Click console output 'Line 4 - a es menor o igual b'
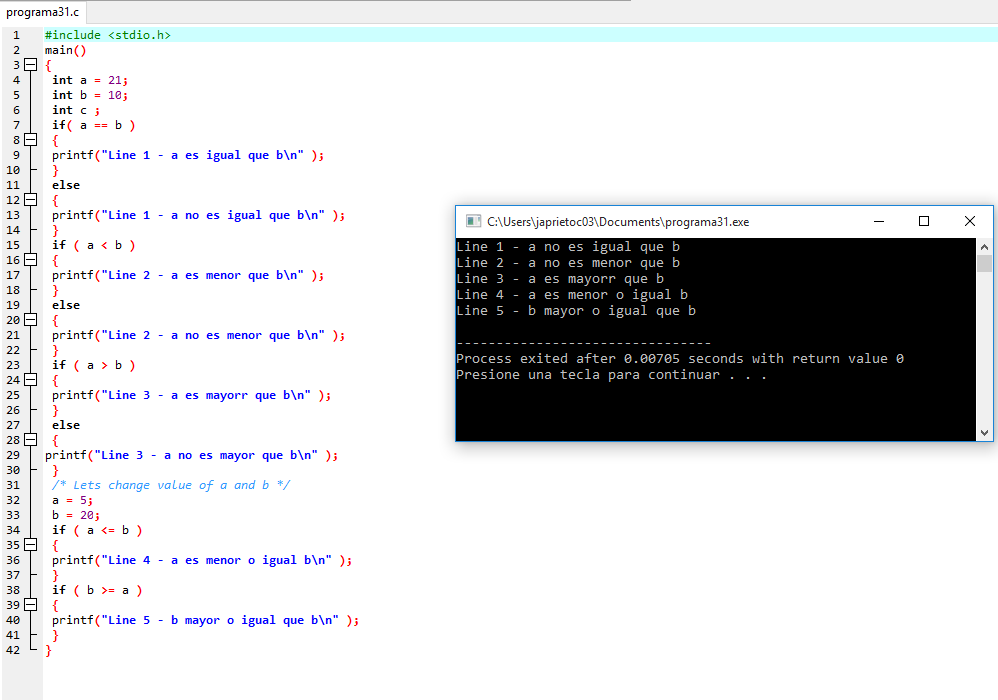The image size is (998, 700). tap(572, 295)
